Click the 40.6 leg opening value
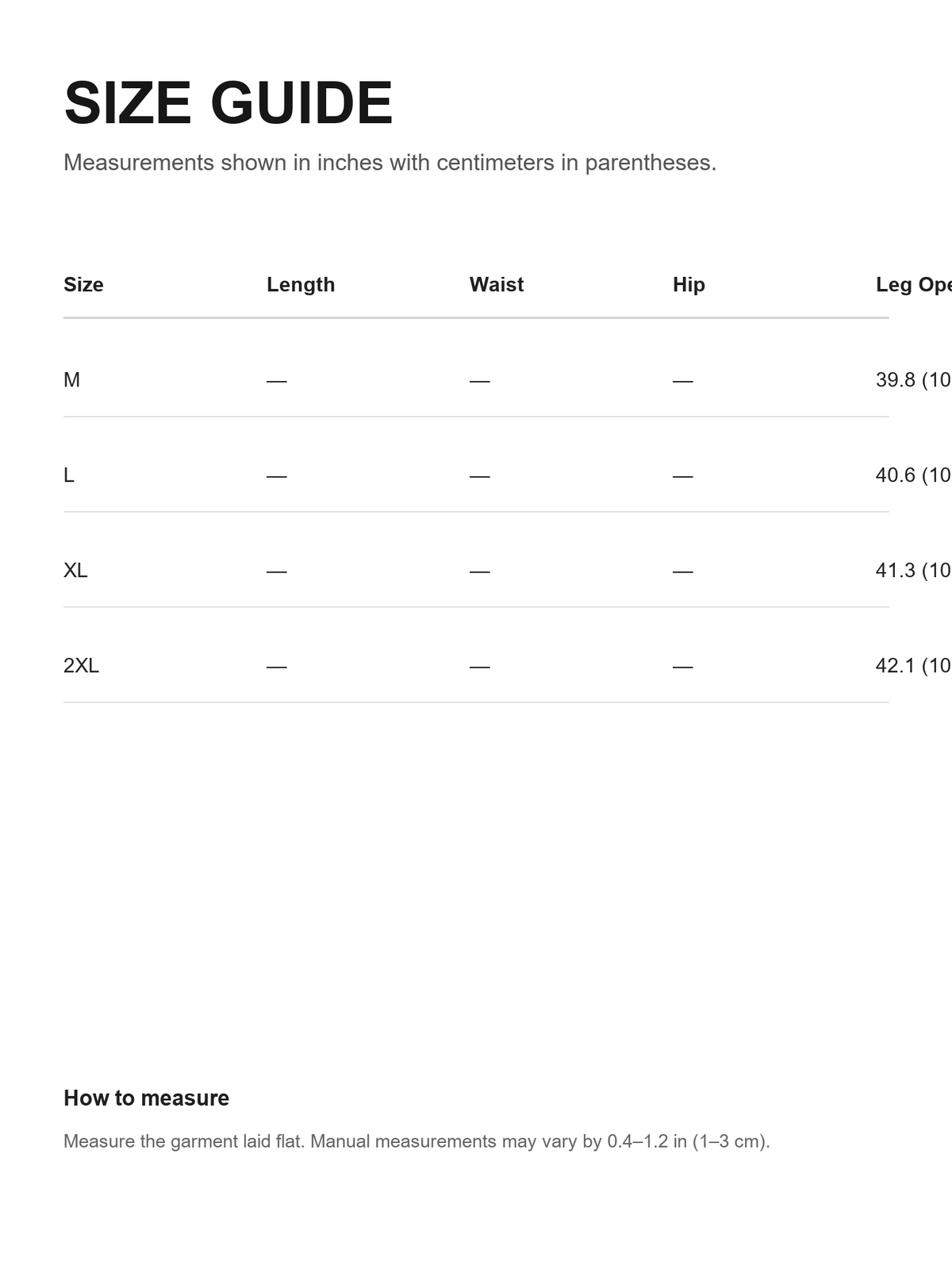Viewport: 952px width, 1270px height. coord(914,475)
